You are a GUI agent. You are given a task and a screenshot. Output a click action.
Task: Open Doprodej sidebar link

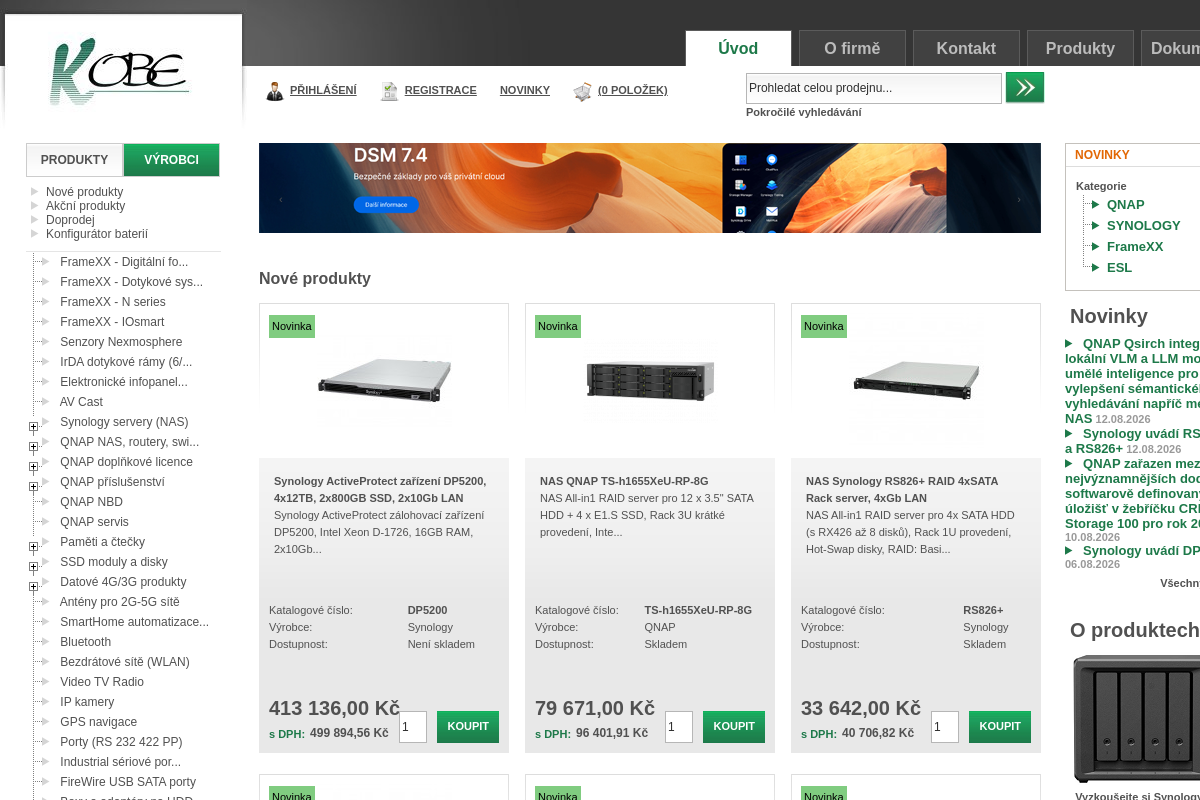click(x=70, y=220)
